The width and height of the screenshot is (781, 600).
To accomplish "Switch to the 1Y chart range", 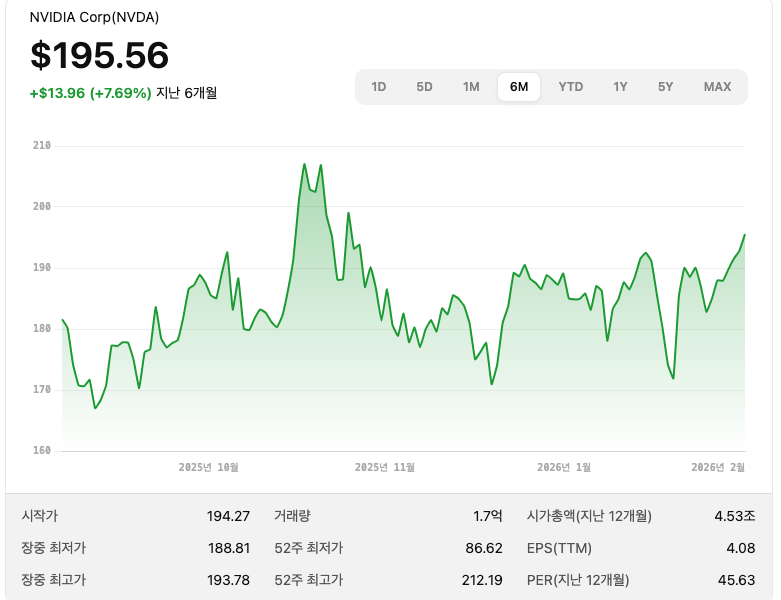I will 621,87.
